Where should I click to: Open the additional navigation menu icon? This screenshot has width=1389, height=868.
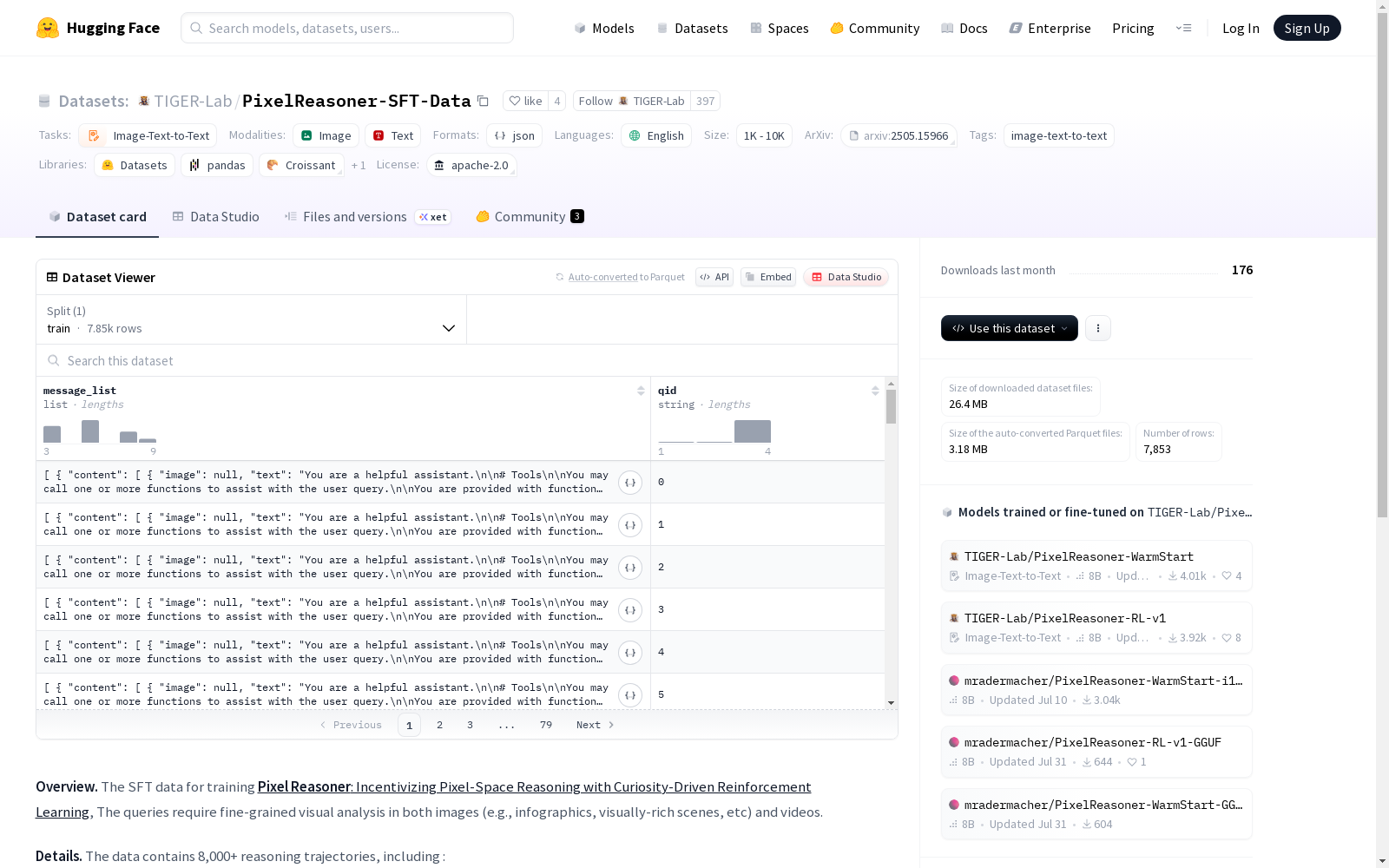click(1183, 28)
